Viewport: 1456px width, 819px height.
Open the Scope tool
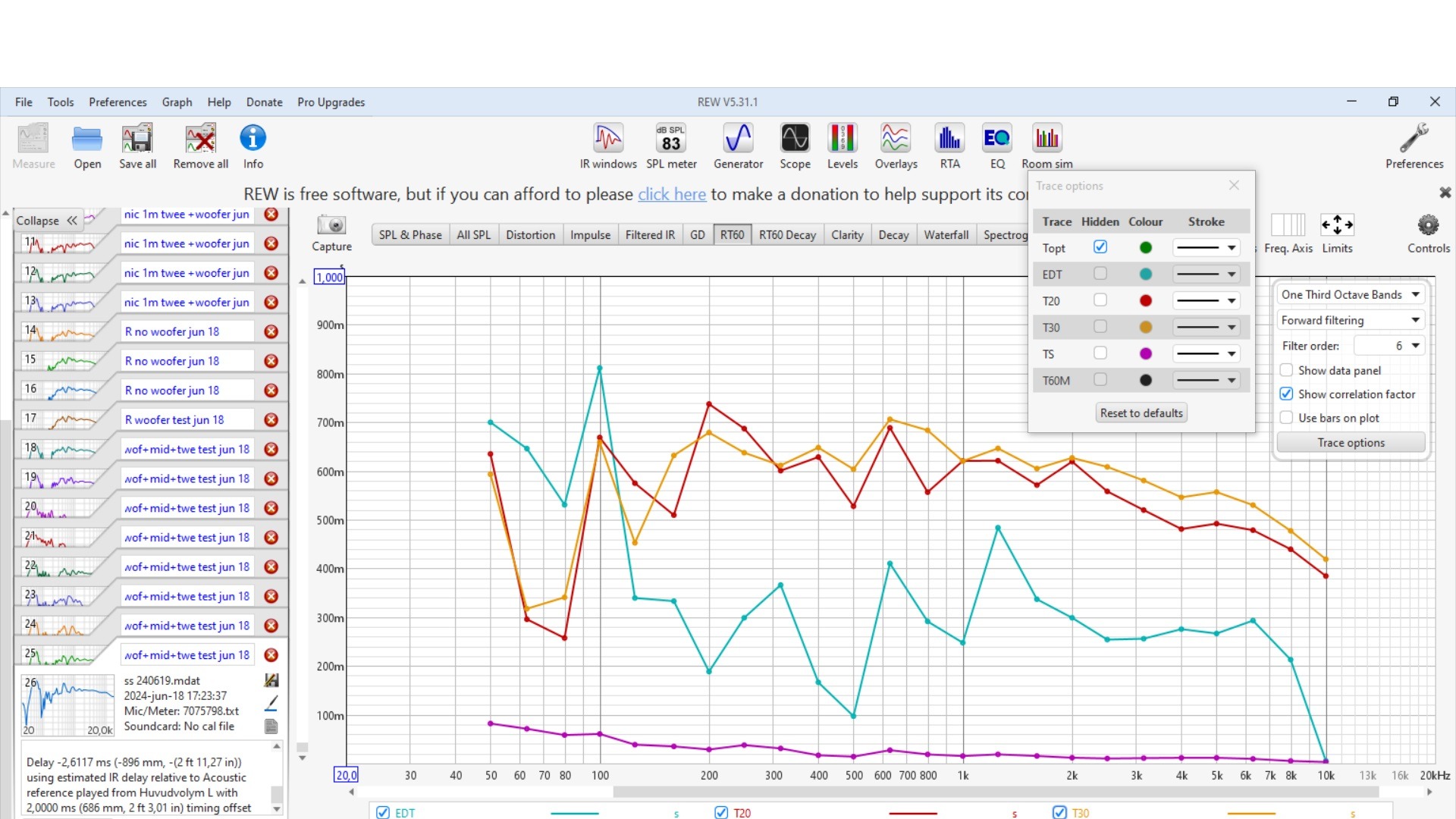[795, 146]
